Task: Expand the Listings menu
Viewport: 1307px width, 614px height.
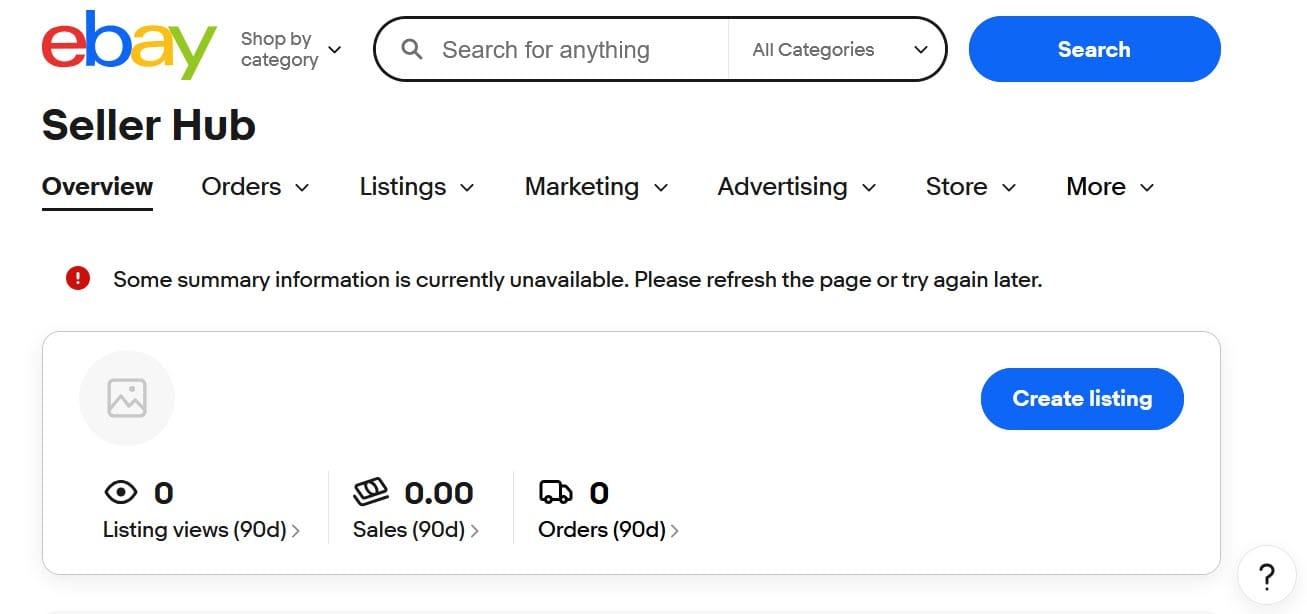Action: (x=417, y=187)
